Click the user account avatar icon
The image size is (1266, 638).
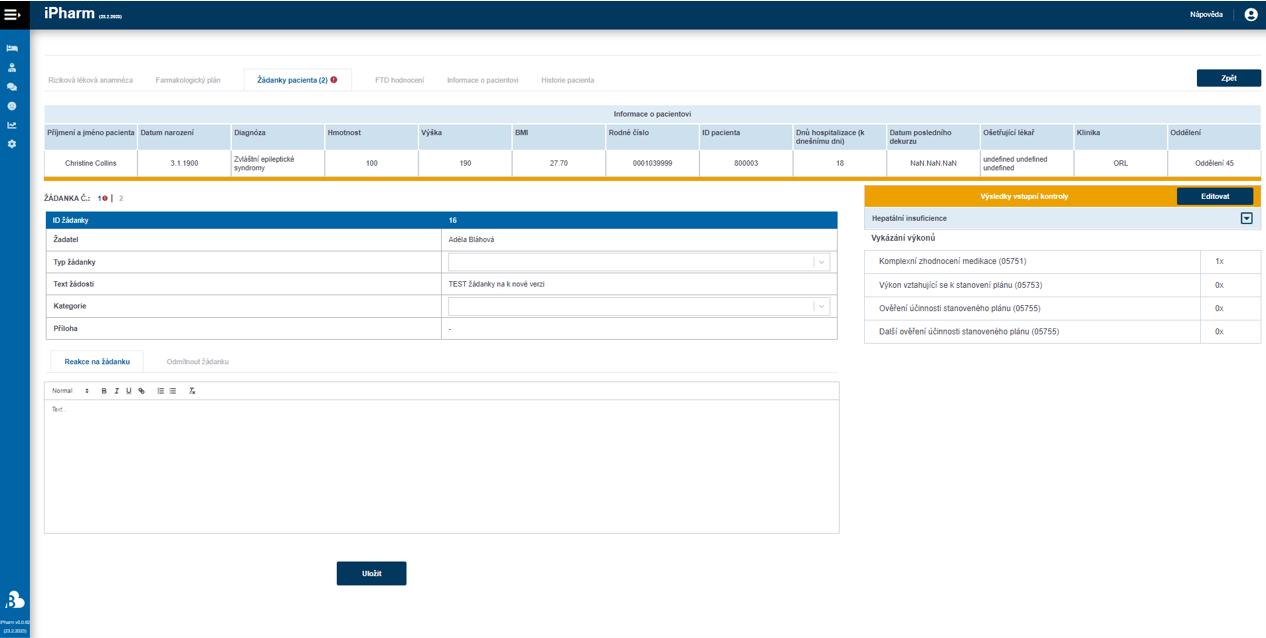tap(1250, 14)
